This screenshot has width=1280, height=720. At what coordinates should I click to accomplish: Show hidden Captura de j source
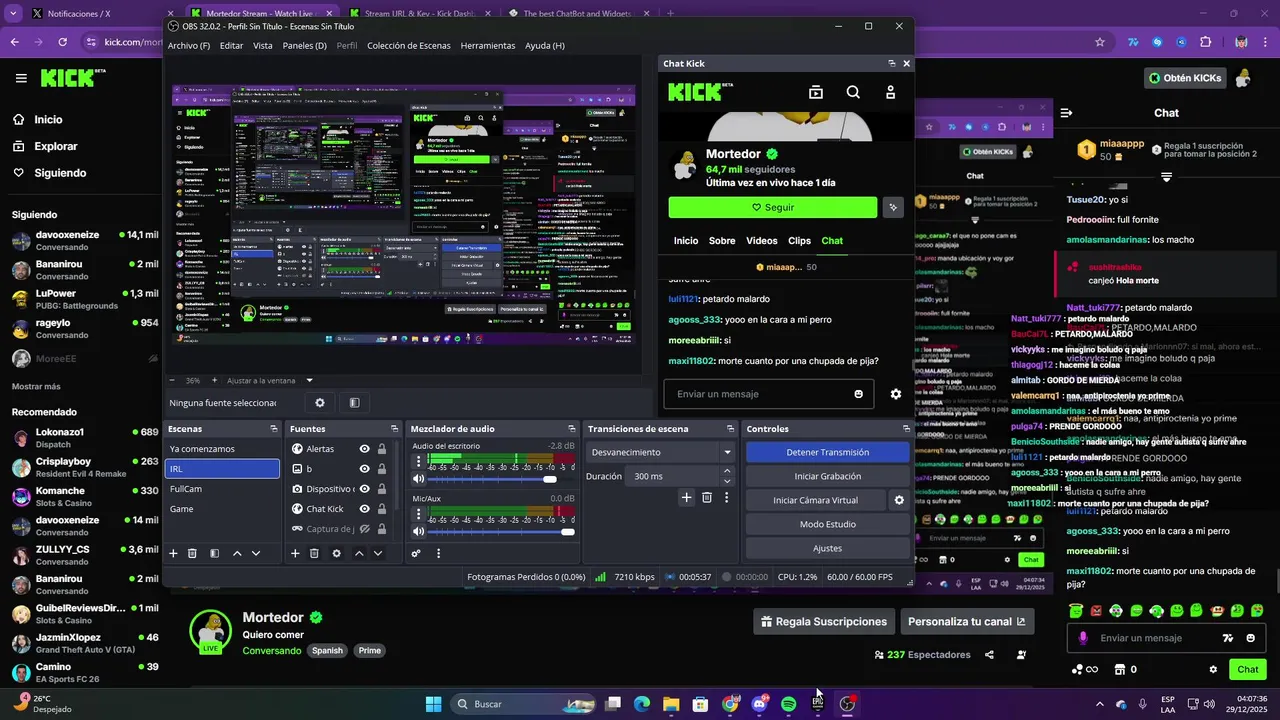pyautogui.click(x=365, y=529)
